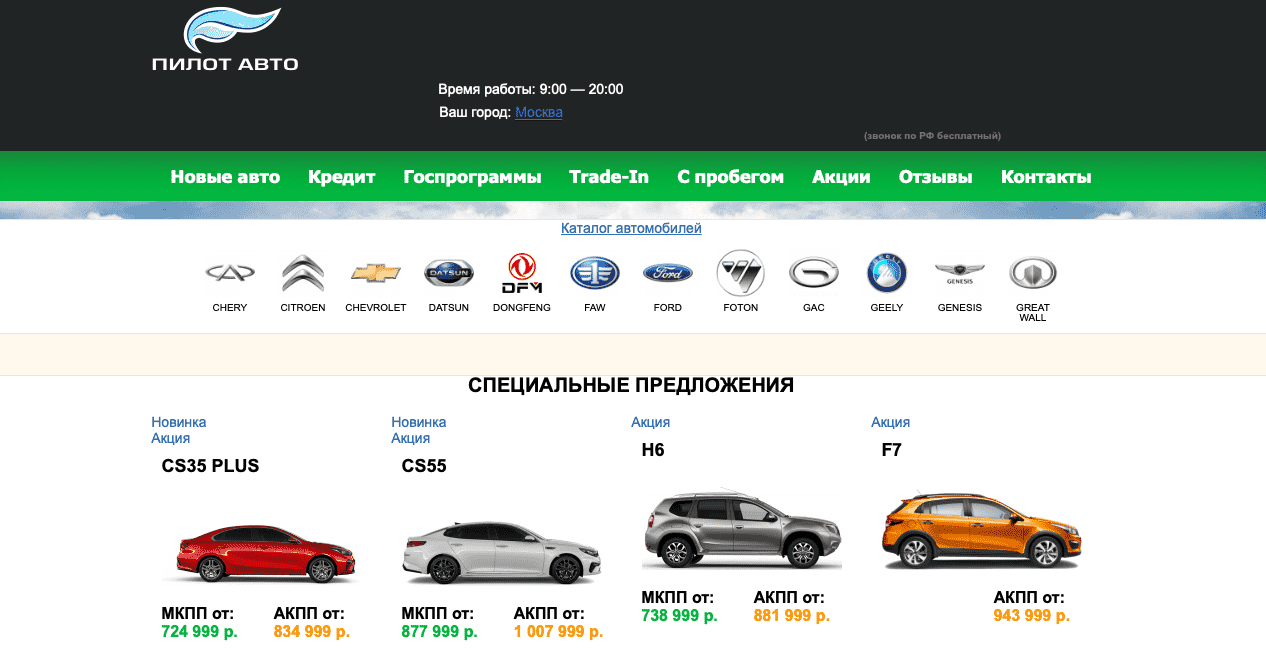Change city via the Москва link
Image resolution: width=1266 pixels, height=668 pixels.
pyautogui.click(x=539, y=112)
